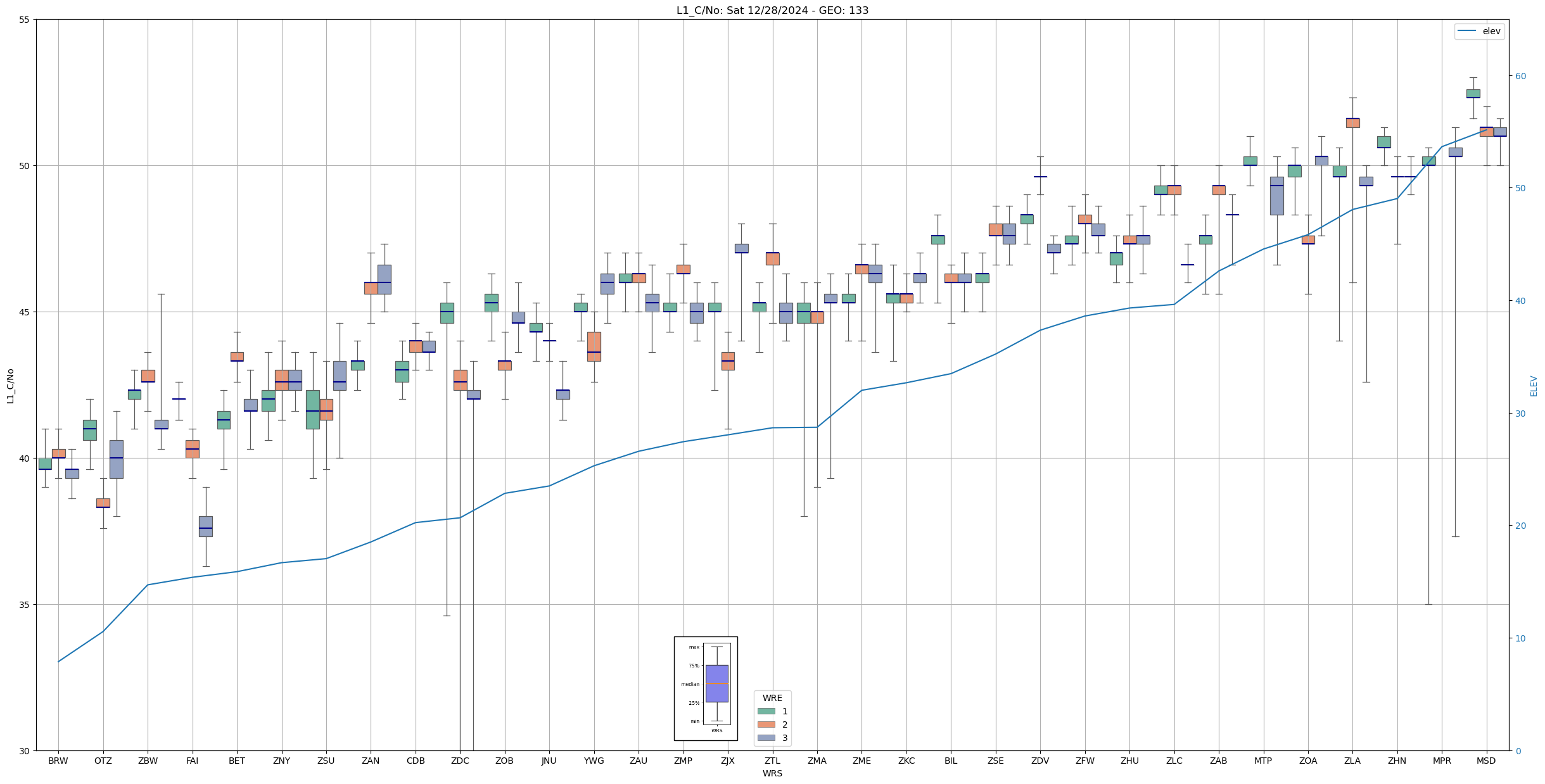Click the ELEV right axis title
The height and width of the screenshot is (784, 1545).
[x=1534, y=386]
